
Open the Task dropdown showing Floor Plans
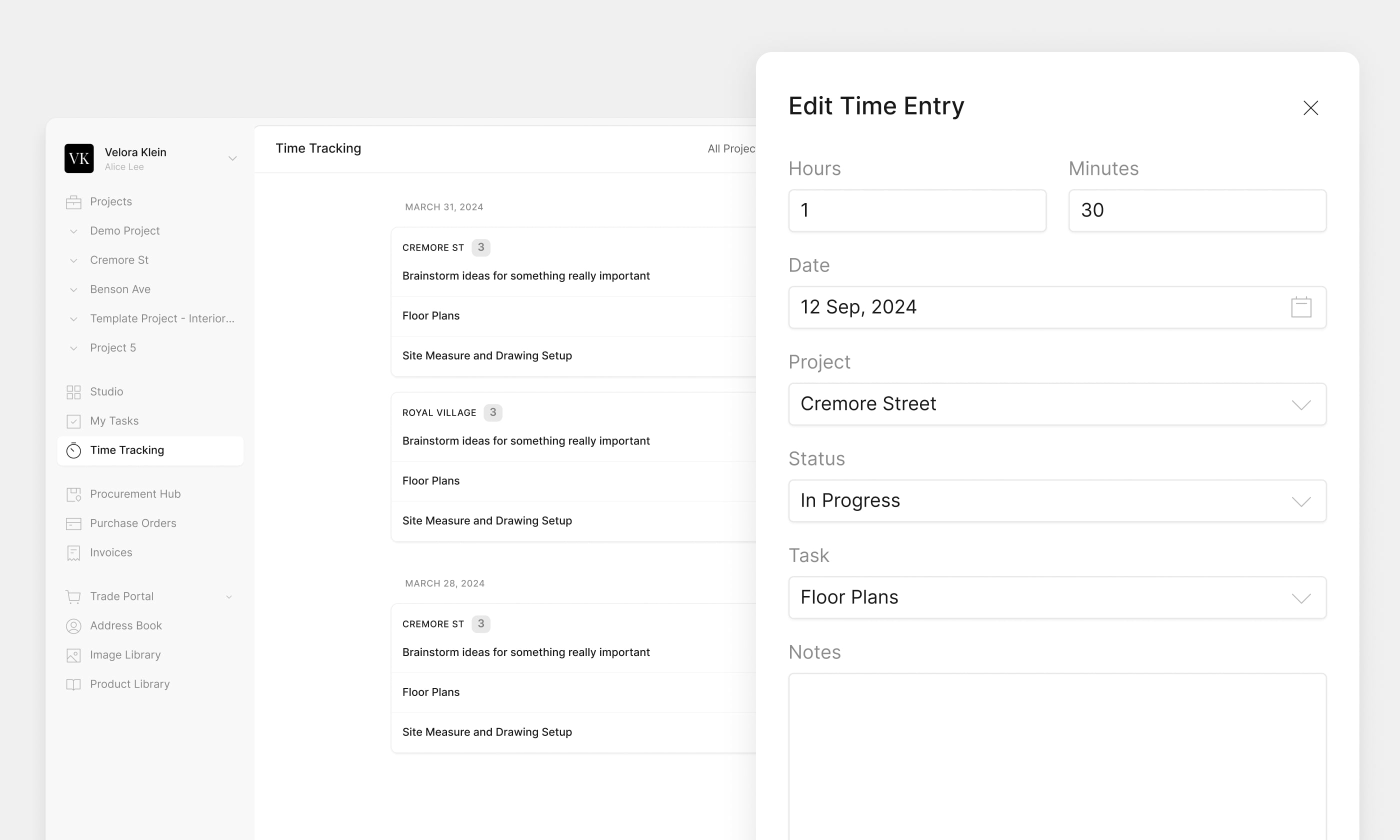tap(1057, 597)
